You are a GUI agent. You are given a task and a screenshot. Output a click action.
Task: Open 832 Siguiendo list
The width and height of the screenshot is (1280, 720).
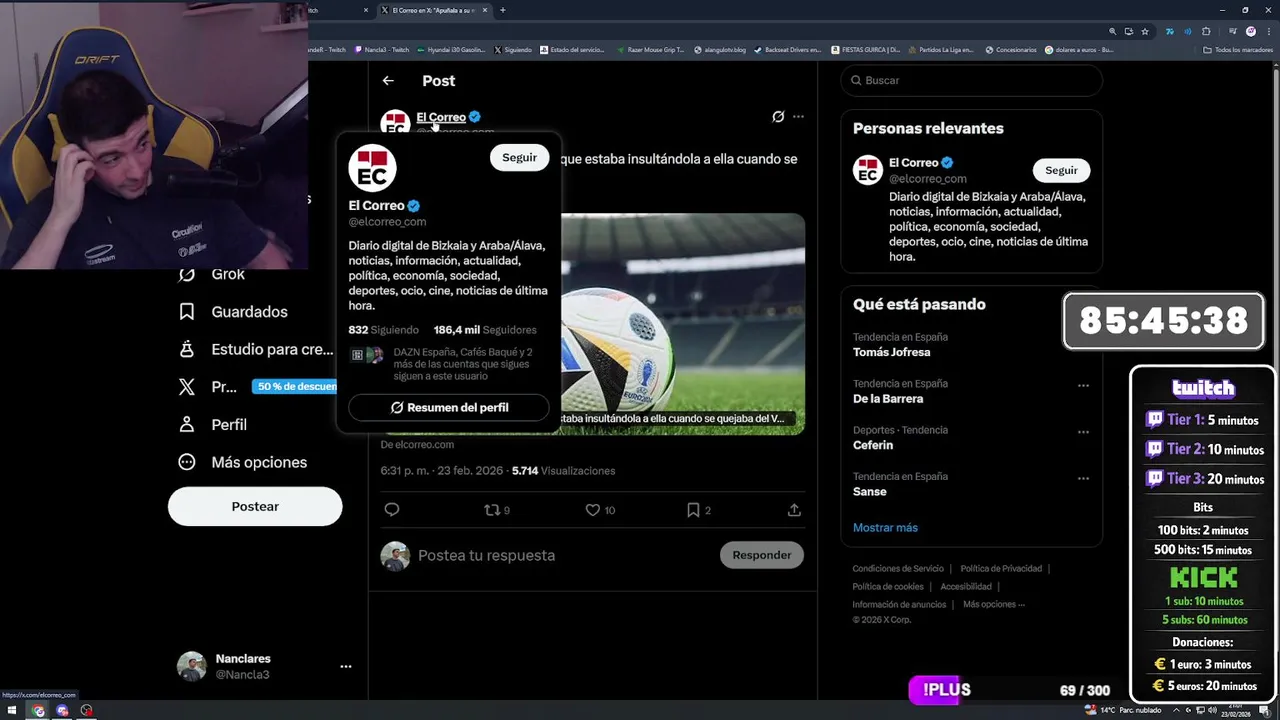click(x=383, y=330)
